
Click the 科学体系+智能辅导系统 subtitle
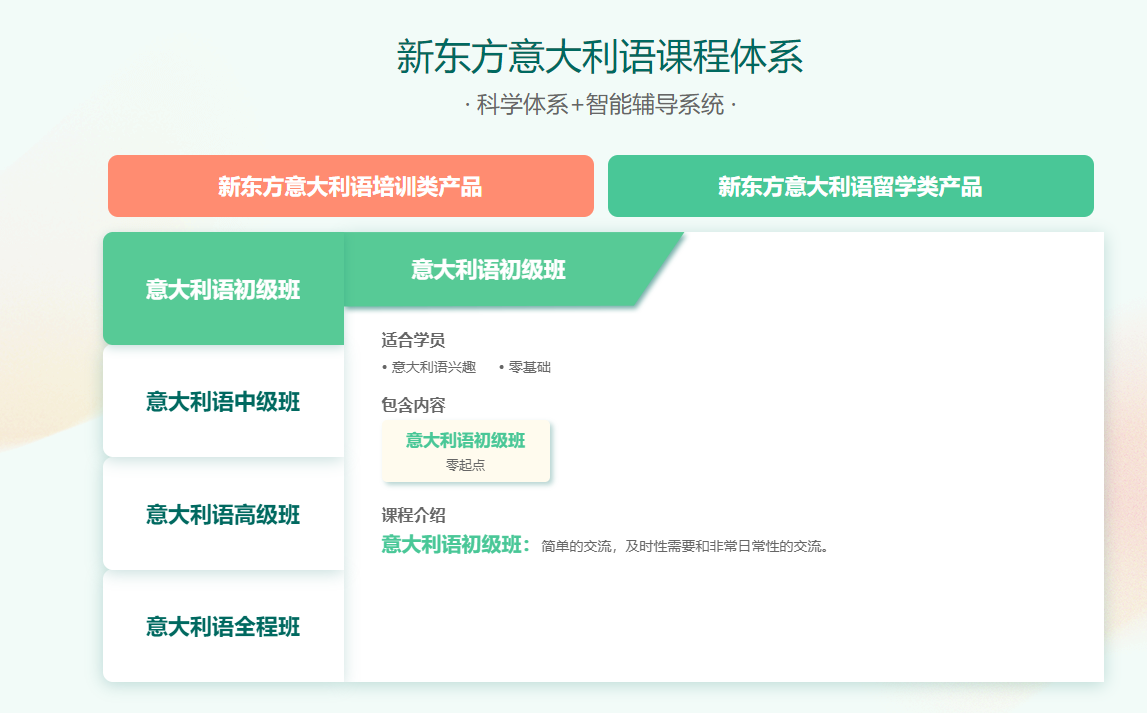tap(600, 105)
